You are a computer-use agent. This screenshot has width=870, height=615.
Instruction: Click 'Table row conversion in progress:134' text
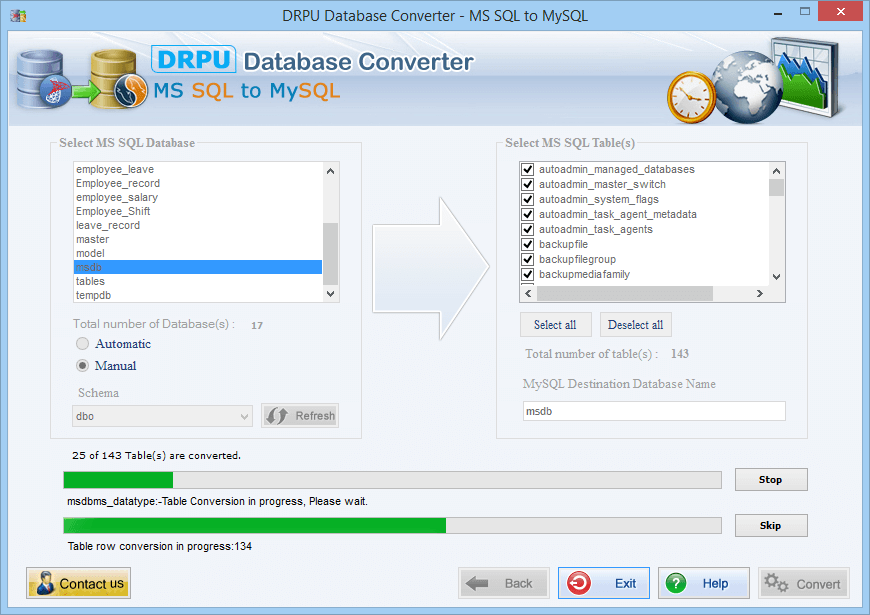click(160, 546)
